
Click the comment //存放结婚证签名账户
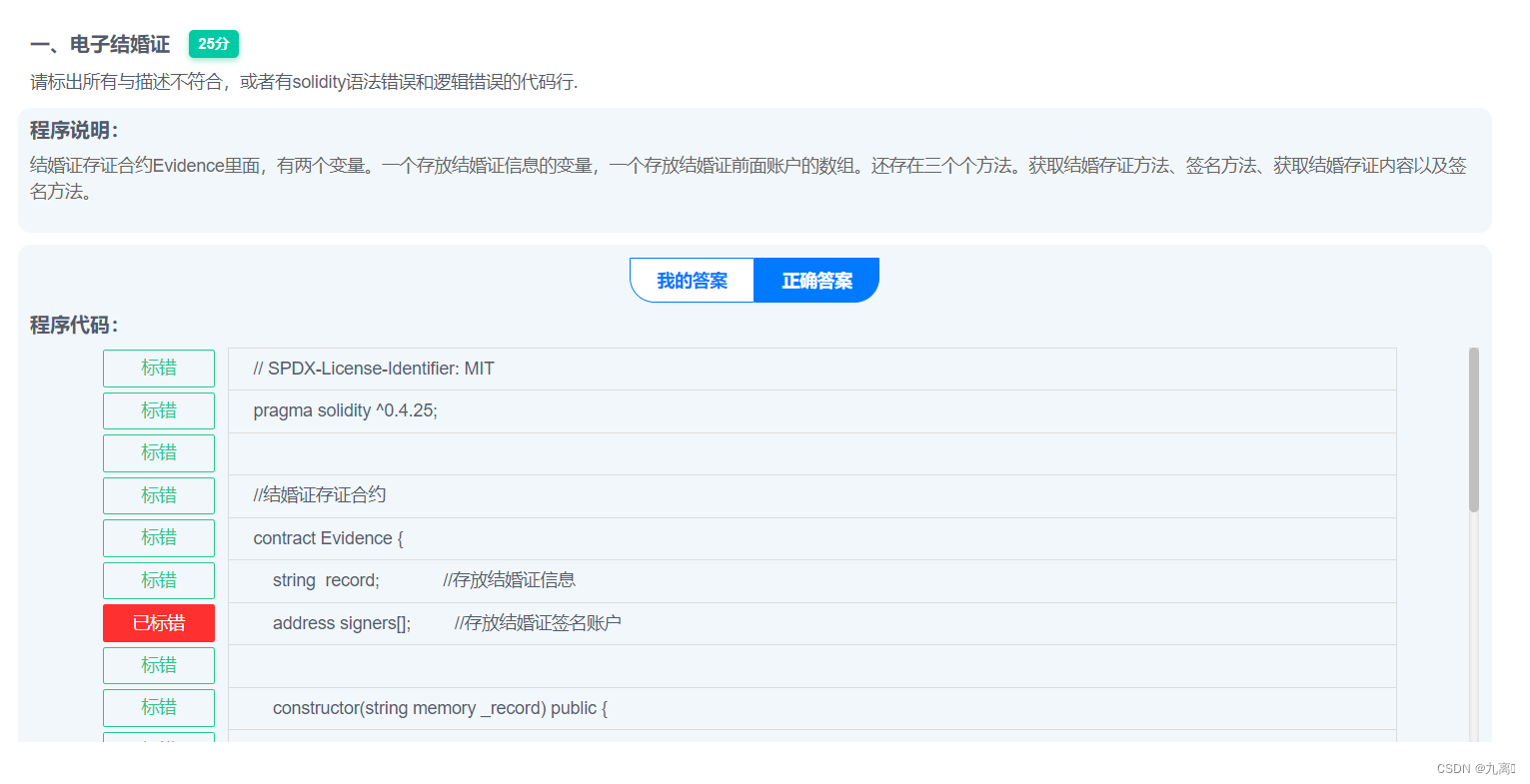538,623
